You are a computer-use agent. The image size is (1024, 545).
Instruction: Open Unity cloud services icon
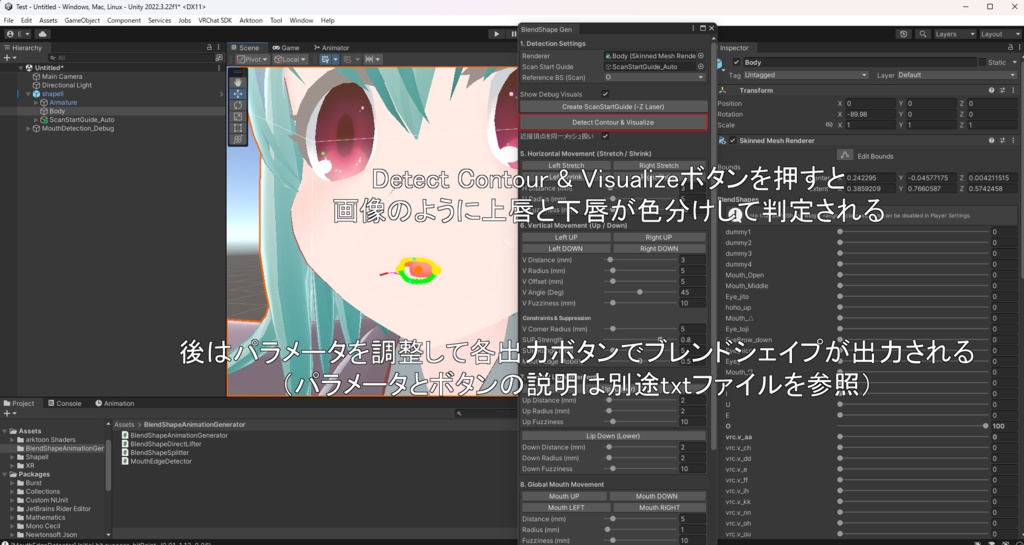coord(43,34)
